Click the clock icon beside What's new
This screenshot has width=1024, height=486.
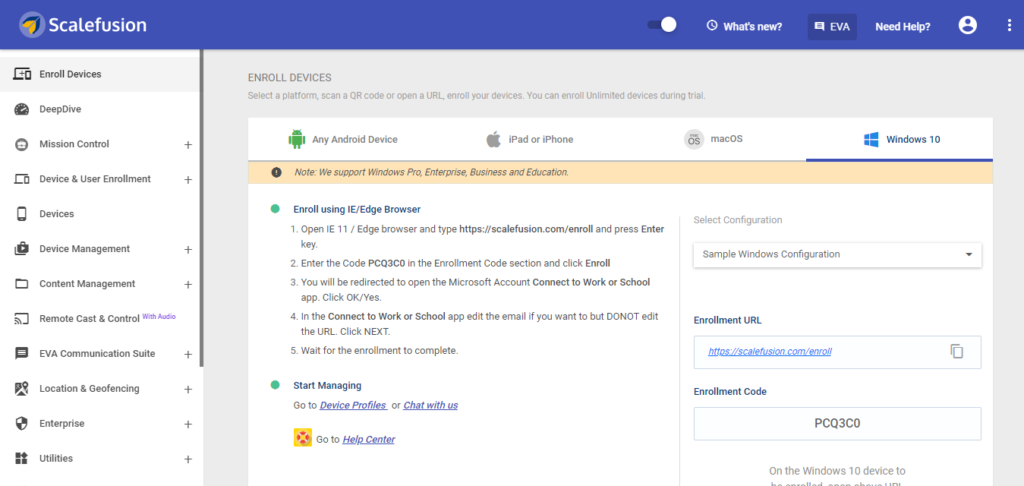click(712, 26)
